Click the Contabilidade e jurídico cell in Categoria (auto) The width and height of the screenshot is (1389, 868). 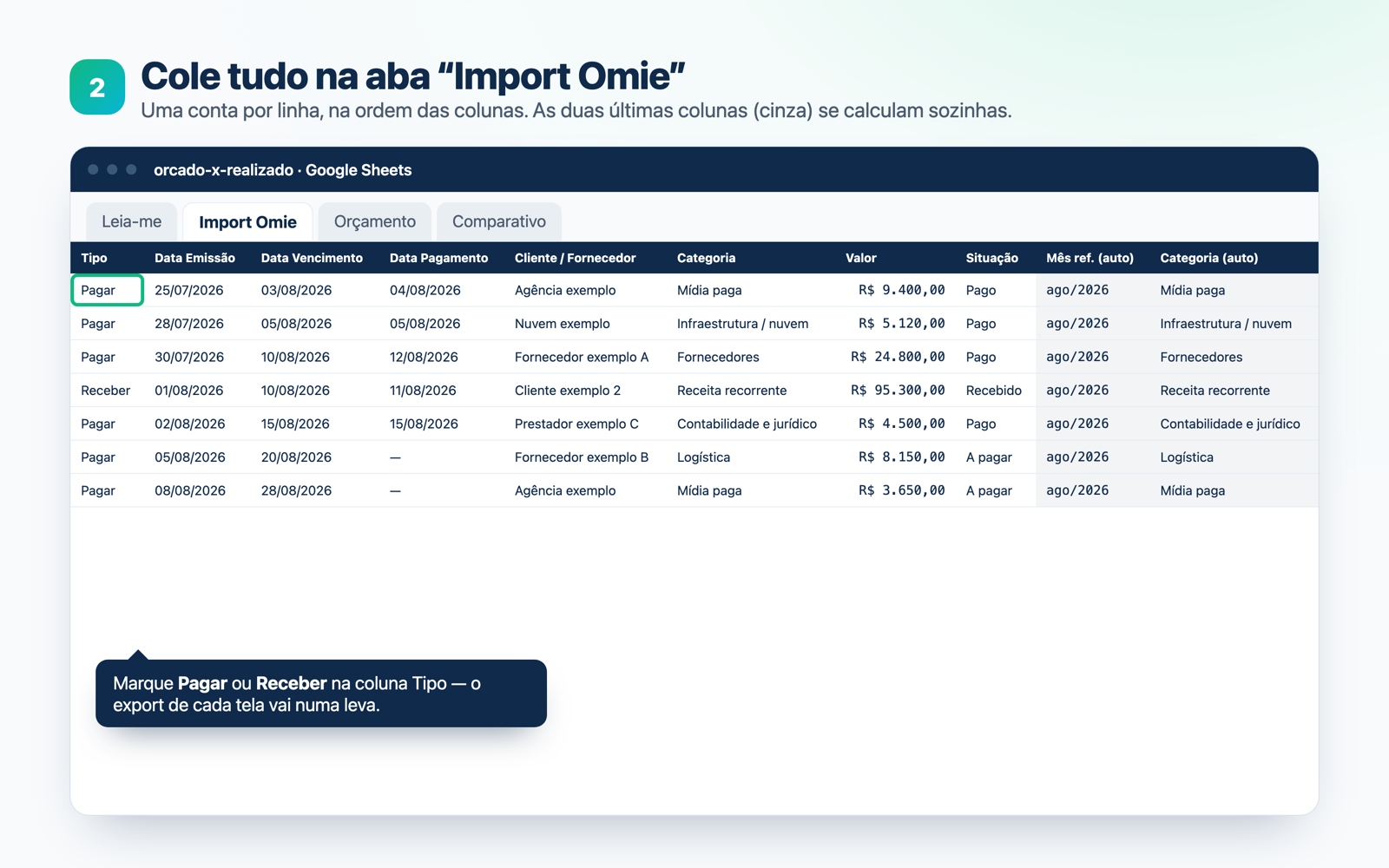(1230, 424)
